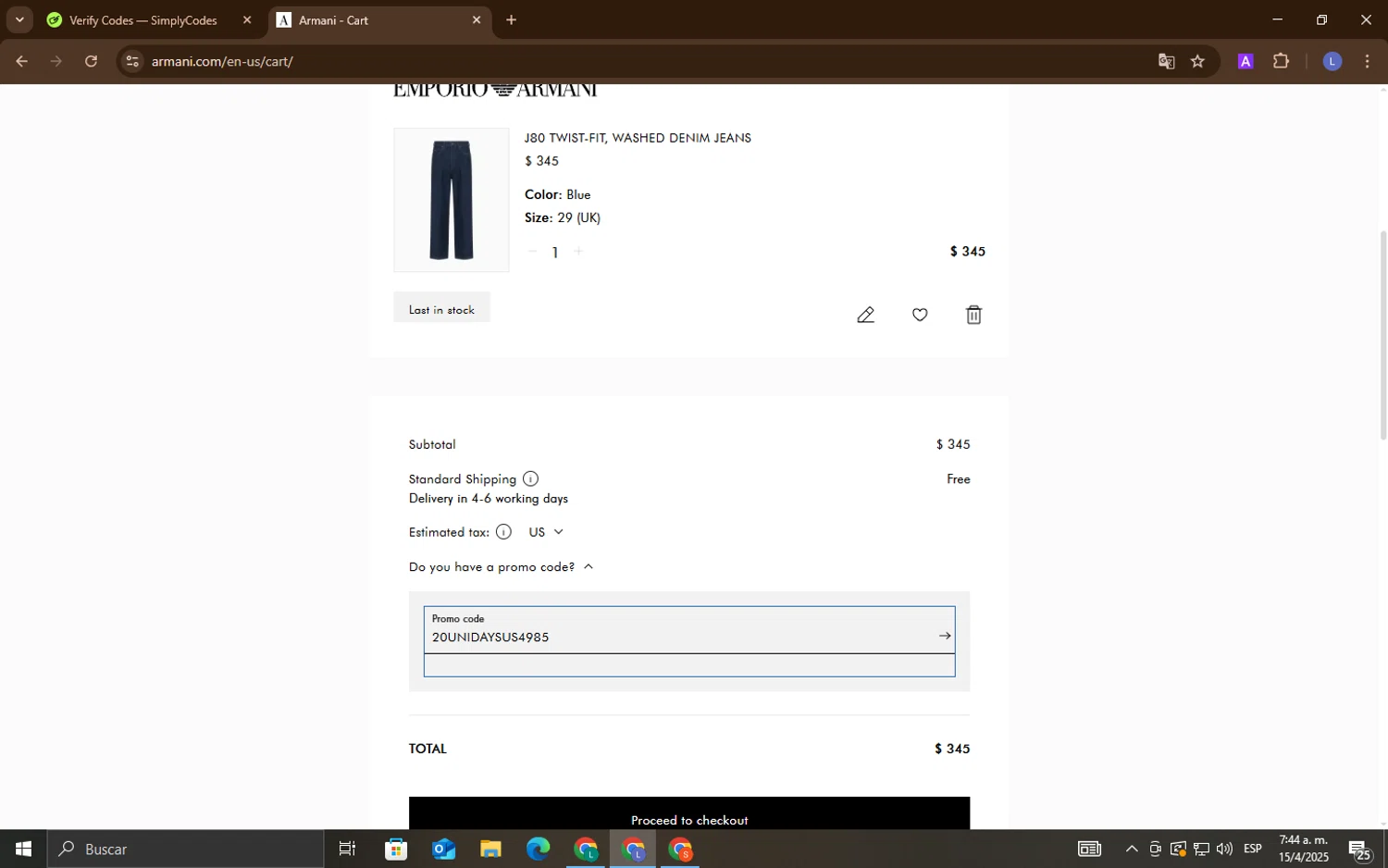Increase quantity with plus button
The height and width of the screenshot is (868, 1388).
(578, 252)
